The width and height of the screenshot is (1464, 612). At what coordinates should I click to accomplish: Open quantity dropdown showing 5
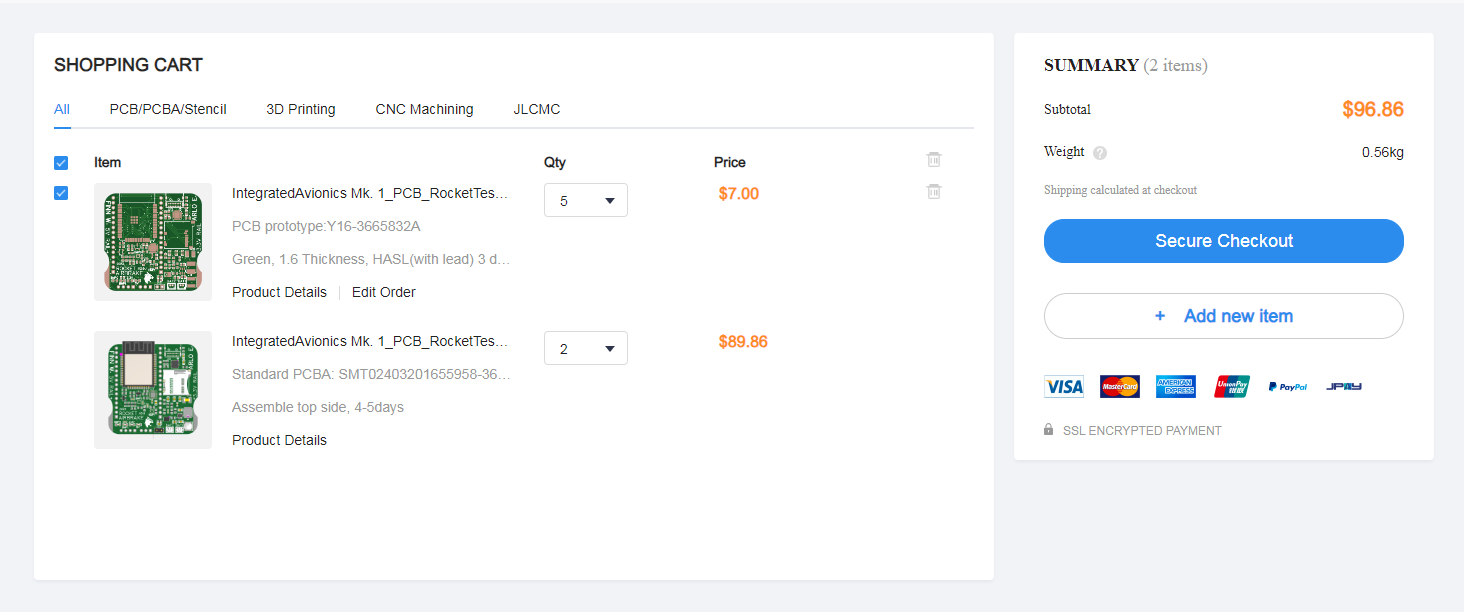[586, 200]
